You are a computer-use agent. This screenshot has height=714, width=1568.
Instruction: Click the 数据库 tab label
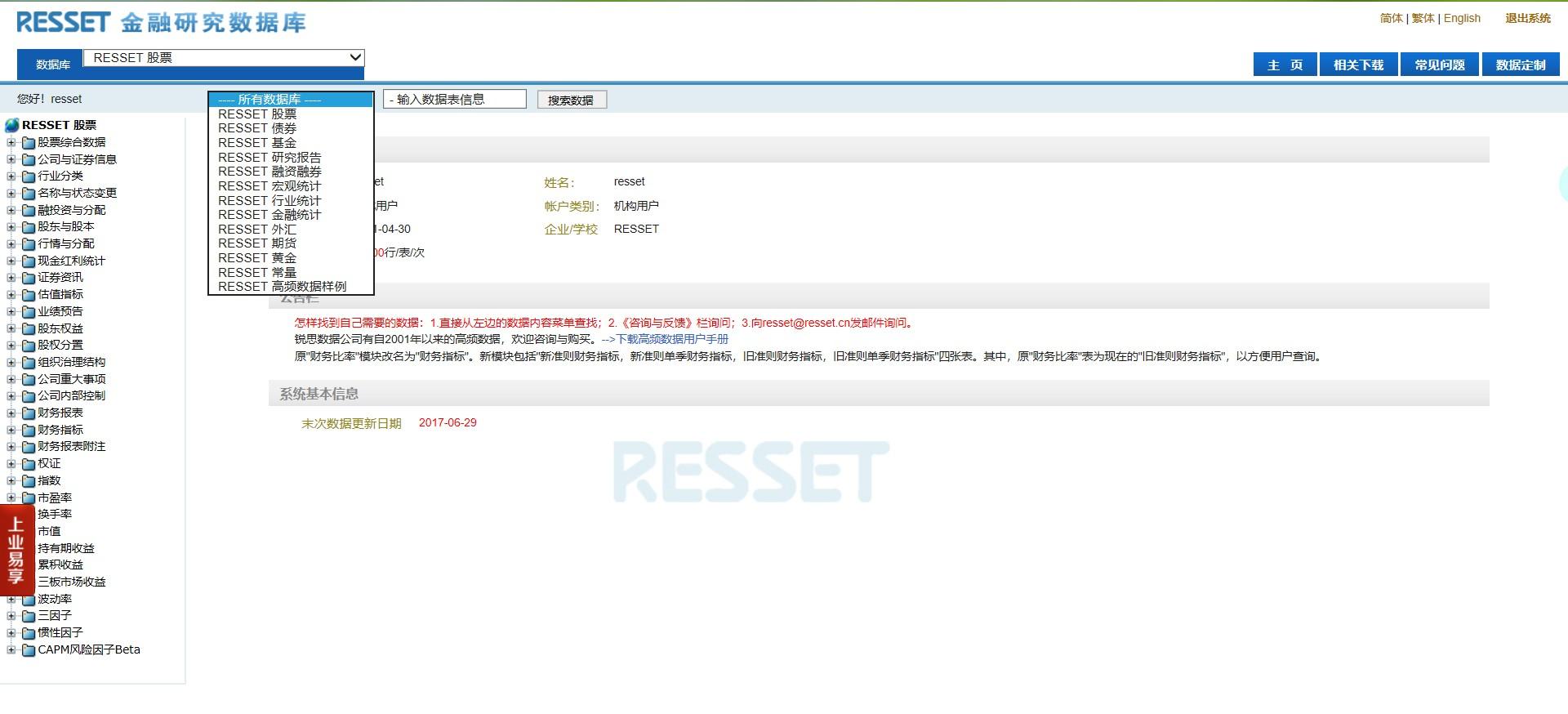pos(53,65)
